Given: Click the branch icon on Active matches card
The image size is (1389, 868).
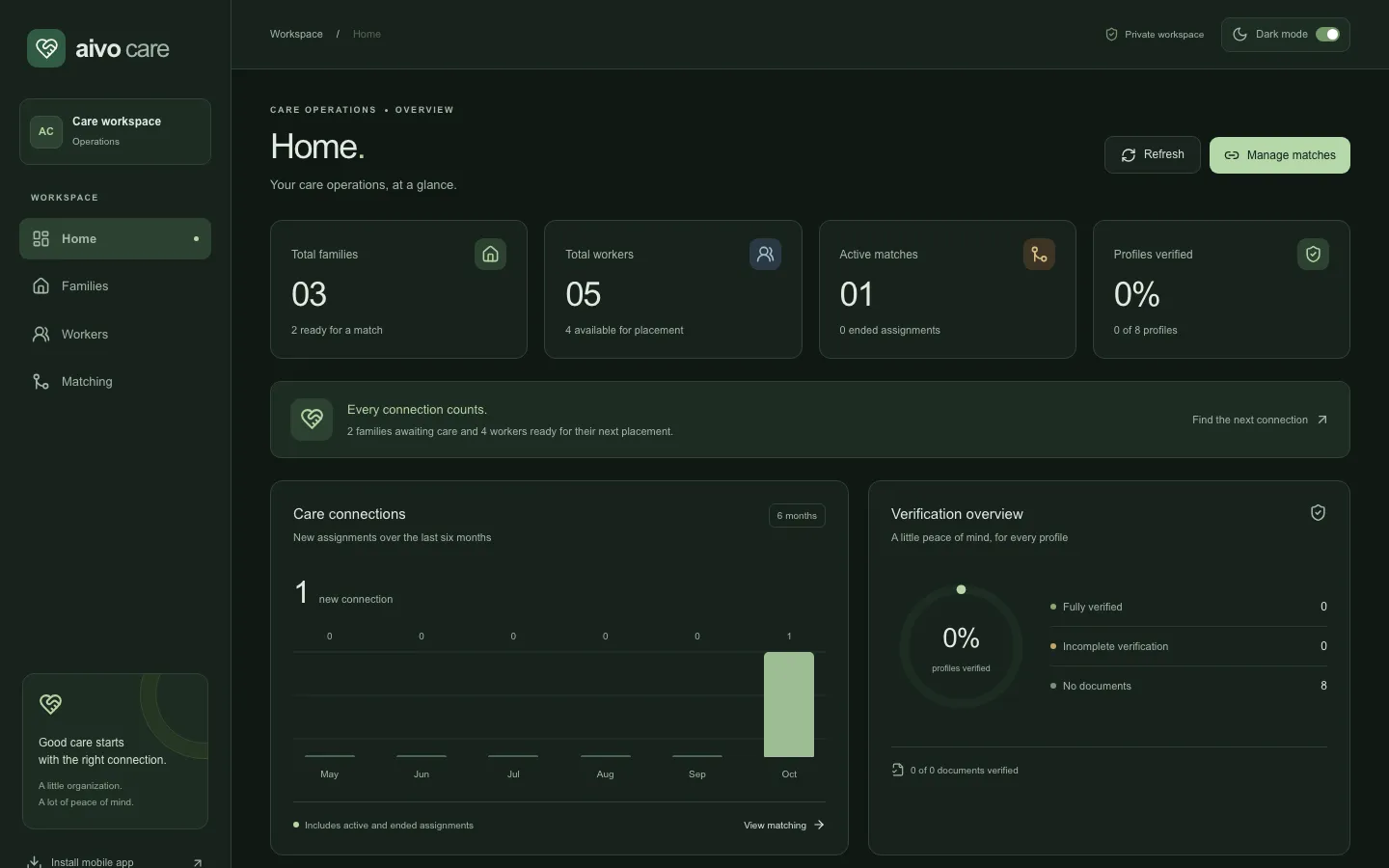Looking at the screenshot, I should [x=1039, y=255].
